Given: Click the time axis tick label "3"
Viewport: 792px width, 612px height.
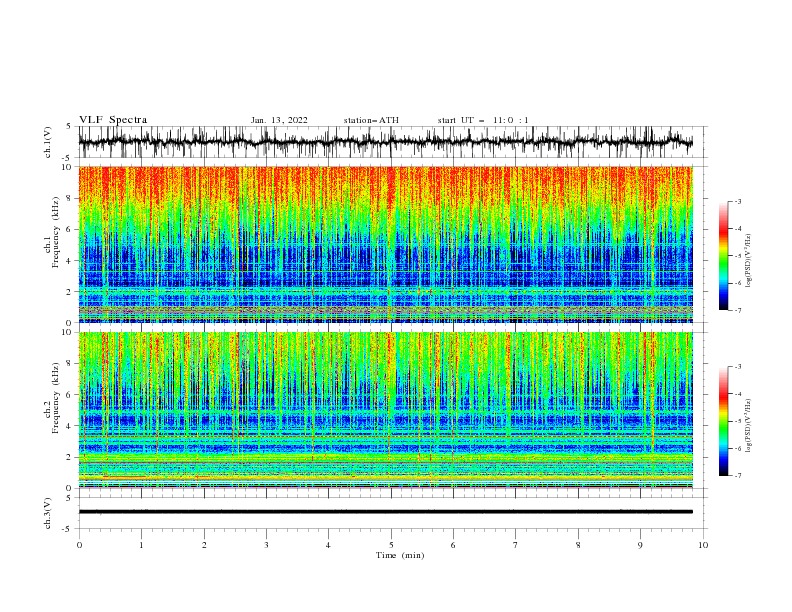Looking at the screenshot, I should (266, 545).
